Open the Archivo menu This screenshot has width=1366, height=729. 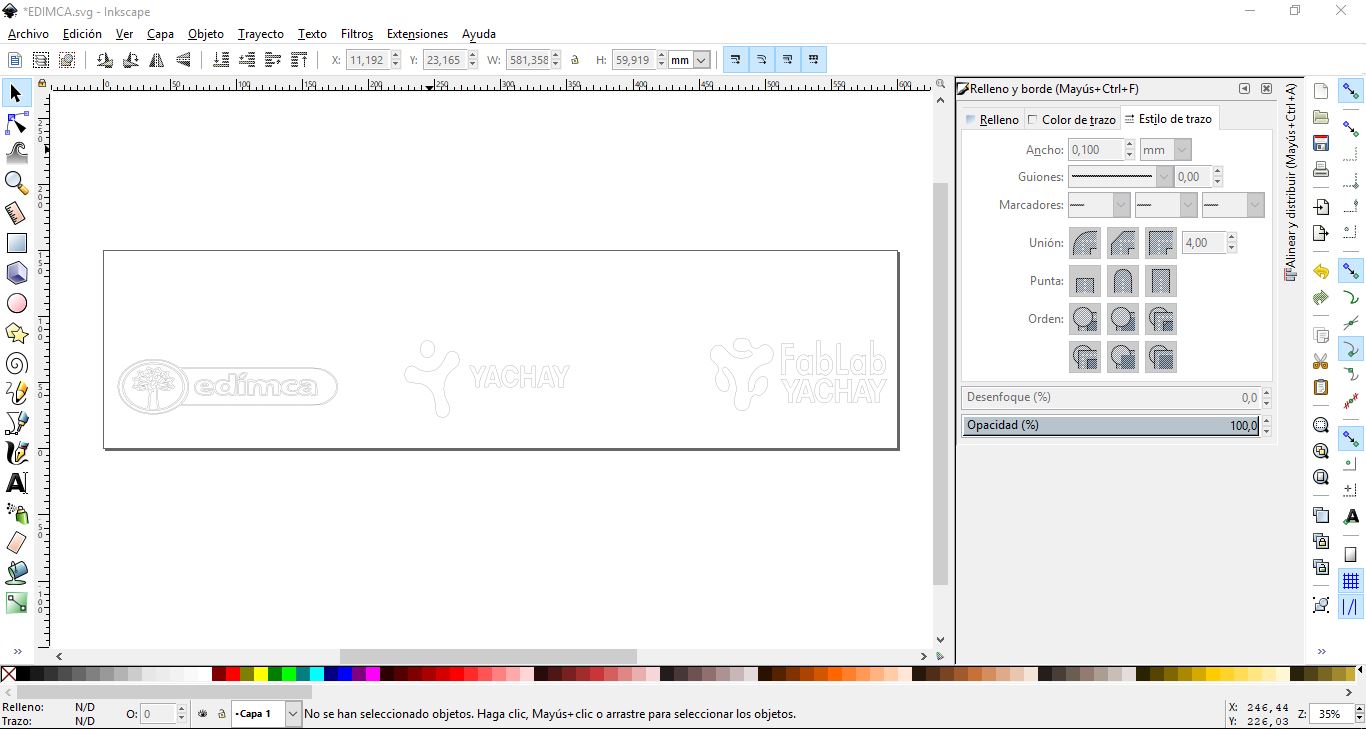pyautogui.click(x=28, y=34)
